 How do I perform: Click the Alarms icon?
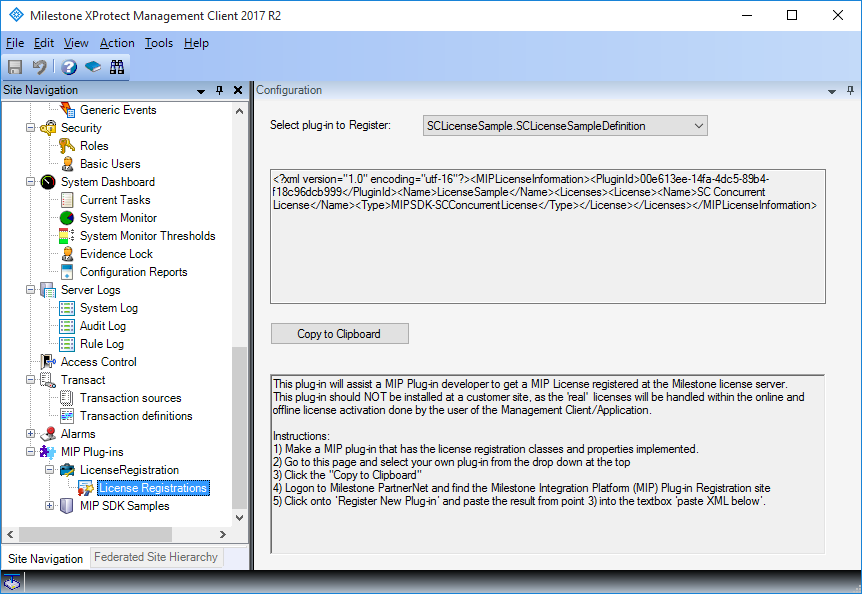pos(48,434)
